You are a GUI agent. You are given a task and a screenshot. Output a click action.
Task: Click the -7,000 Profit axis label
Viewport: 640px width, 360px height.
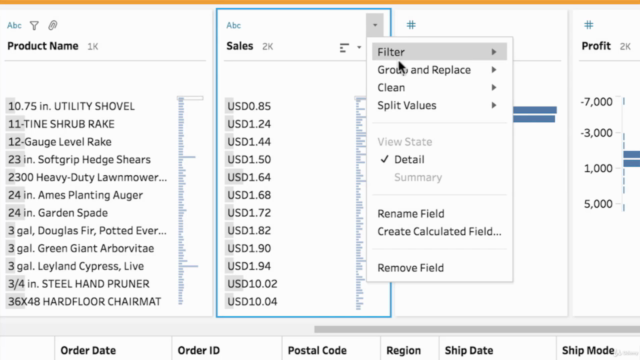pos(596,102)
